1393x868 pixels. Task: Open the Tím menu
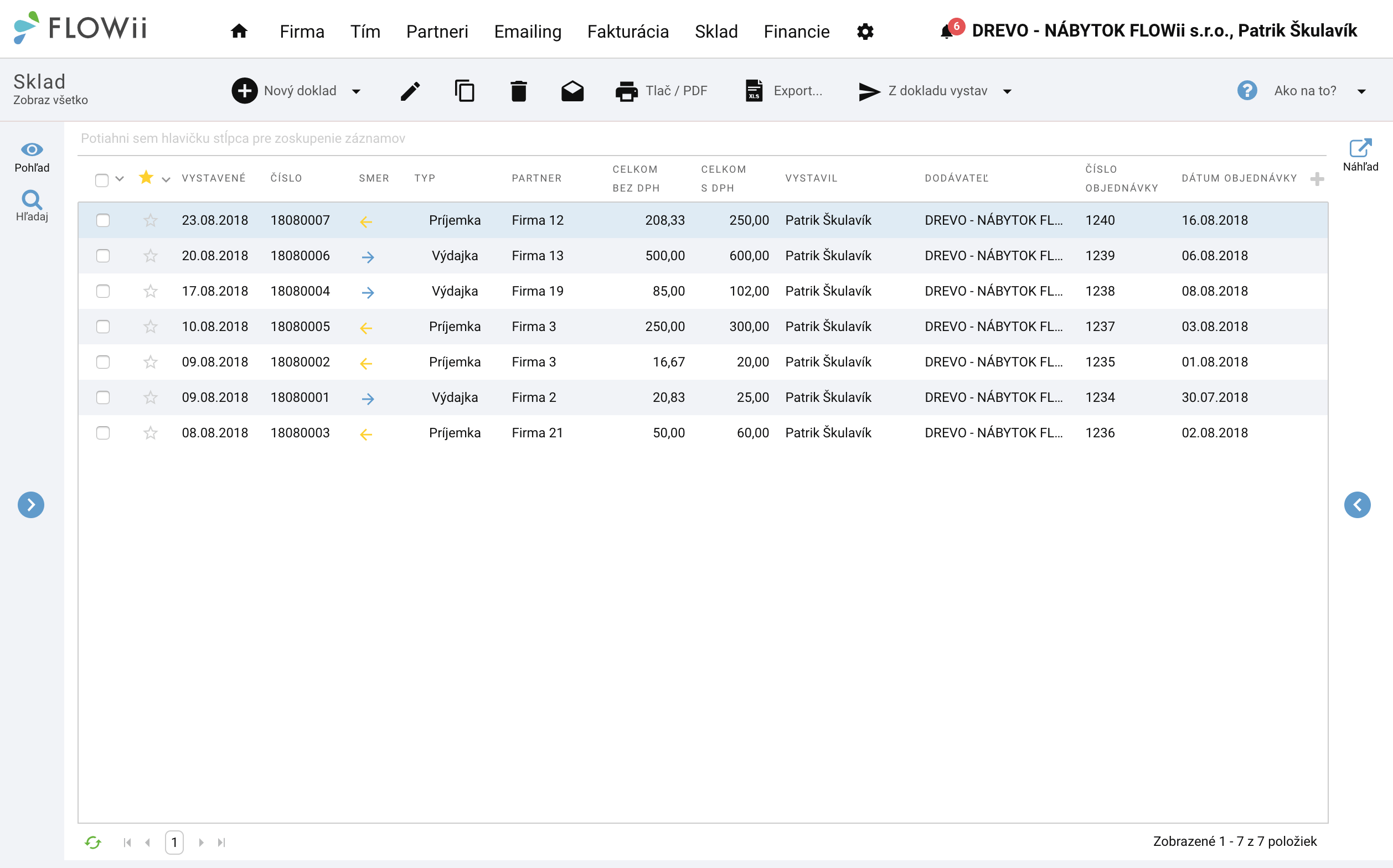[x=365, y=32]
